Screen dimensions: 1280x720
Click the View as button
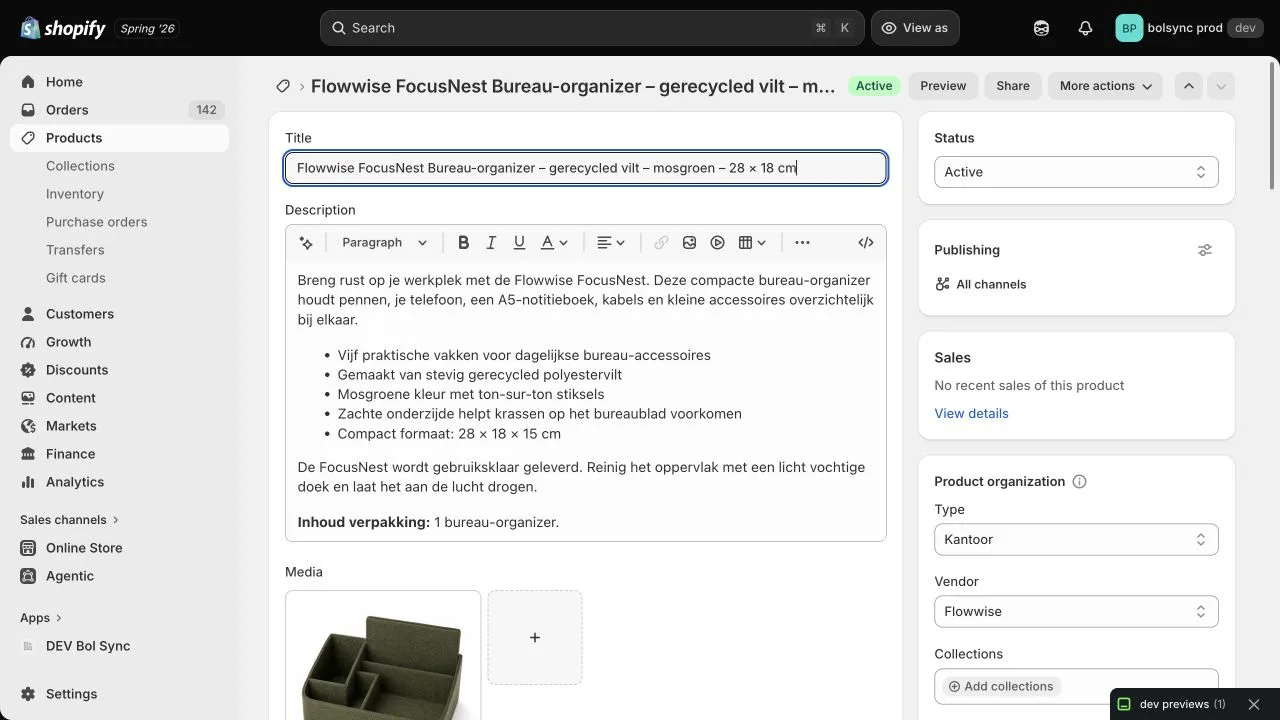tap(915, 28)
